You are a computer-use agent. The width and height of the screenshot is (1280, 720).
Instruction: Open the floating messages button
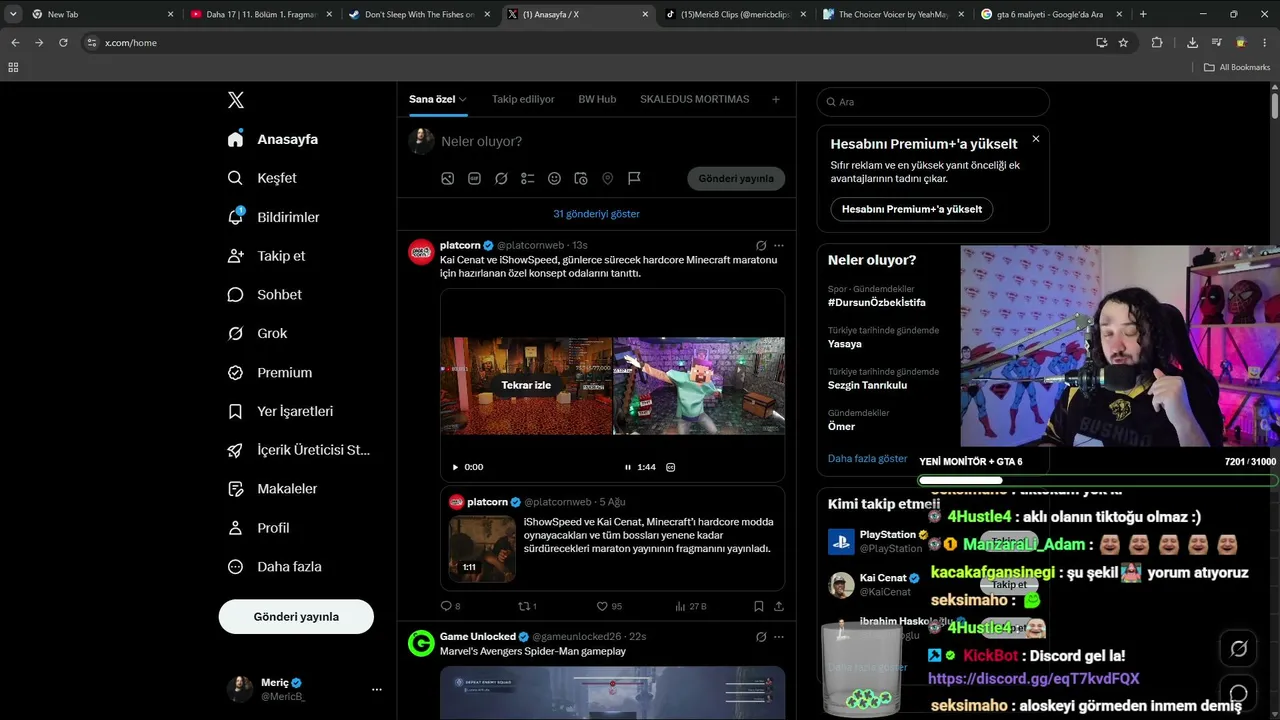pos(1239,693)
